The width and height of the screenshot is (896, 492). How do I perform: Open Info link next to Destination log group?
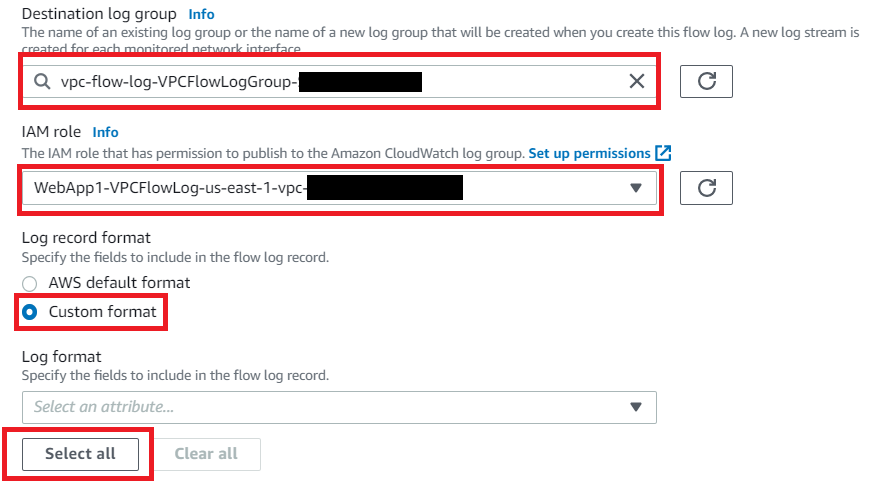pos(201,14)
